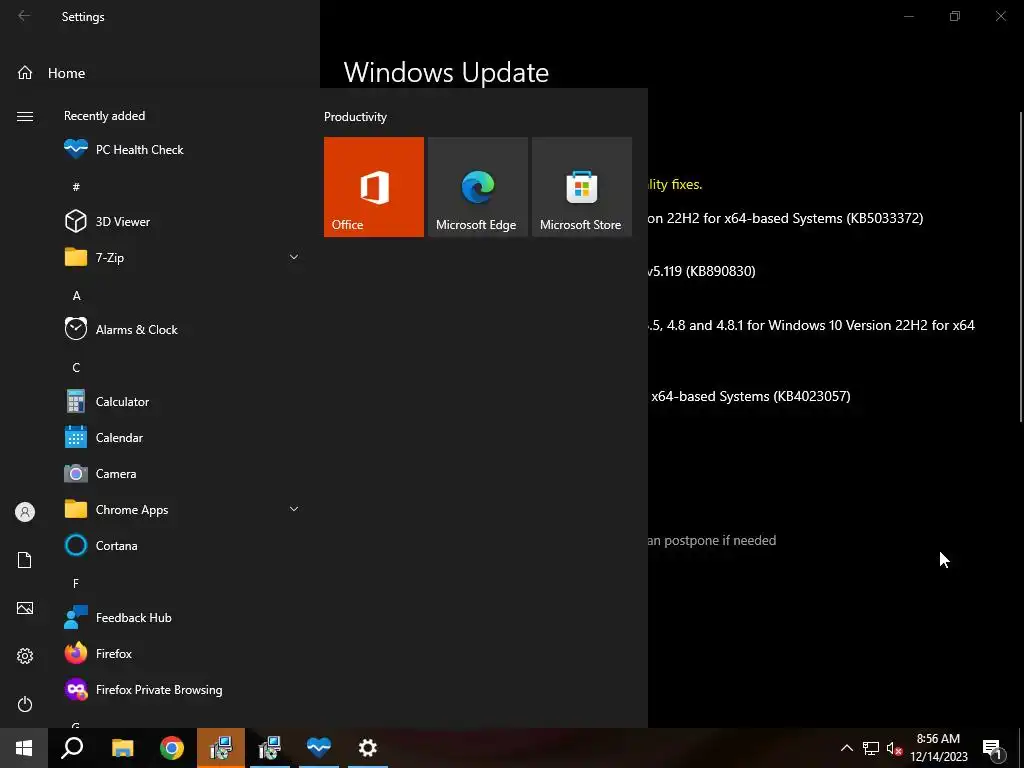Click the 'A' letter group header

pos(76,295)
